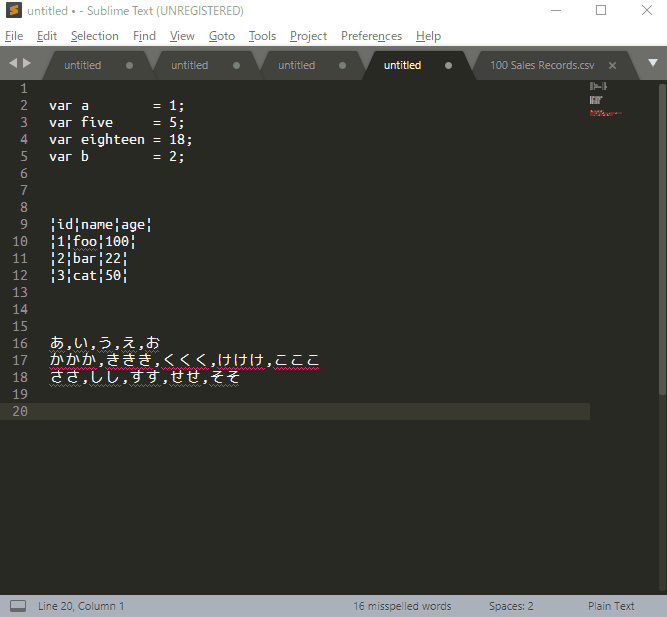Open the Preferences menu

tap(371, 36)
